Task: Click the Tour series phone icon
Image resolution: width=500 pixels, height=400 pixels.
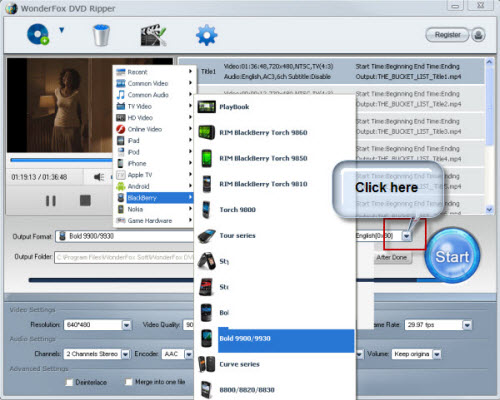Action: 206,236
